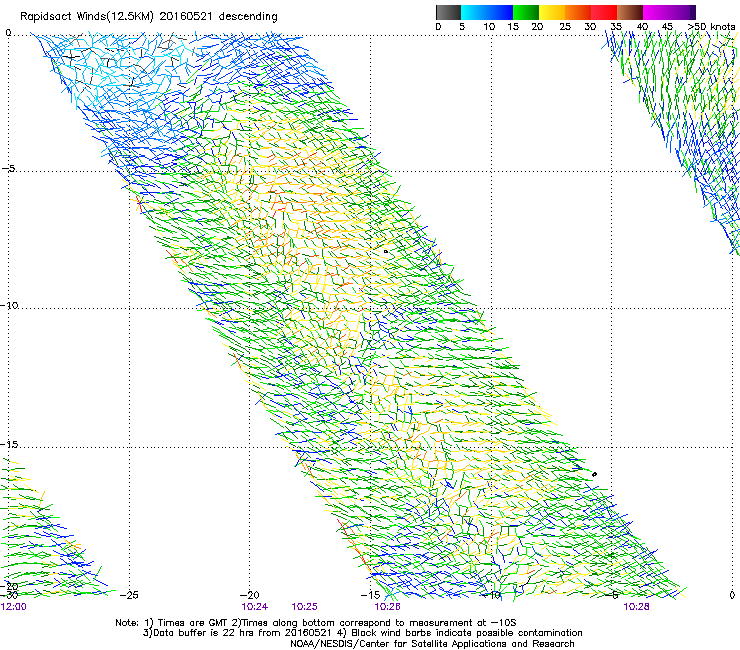Click the latitude "-10" label on vertical axis
Viewport: 740px width, 650px height.
click(x=9, y=305)
